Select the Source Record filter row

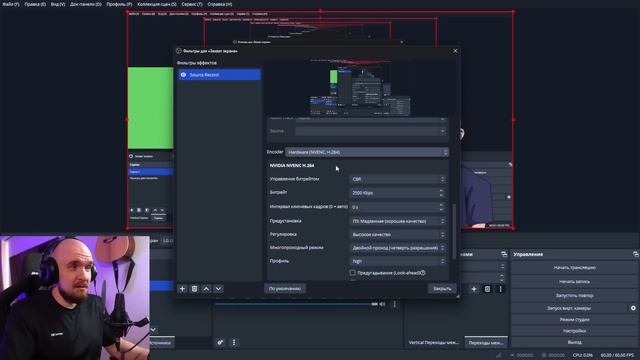coord(219,75)
